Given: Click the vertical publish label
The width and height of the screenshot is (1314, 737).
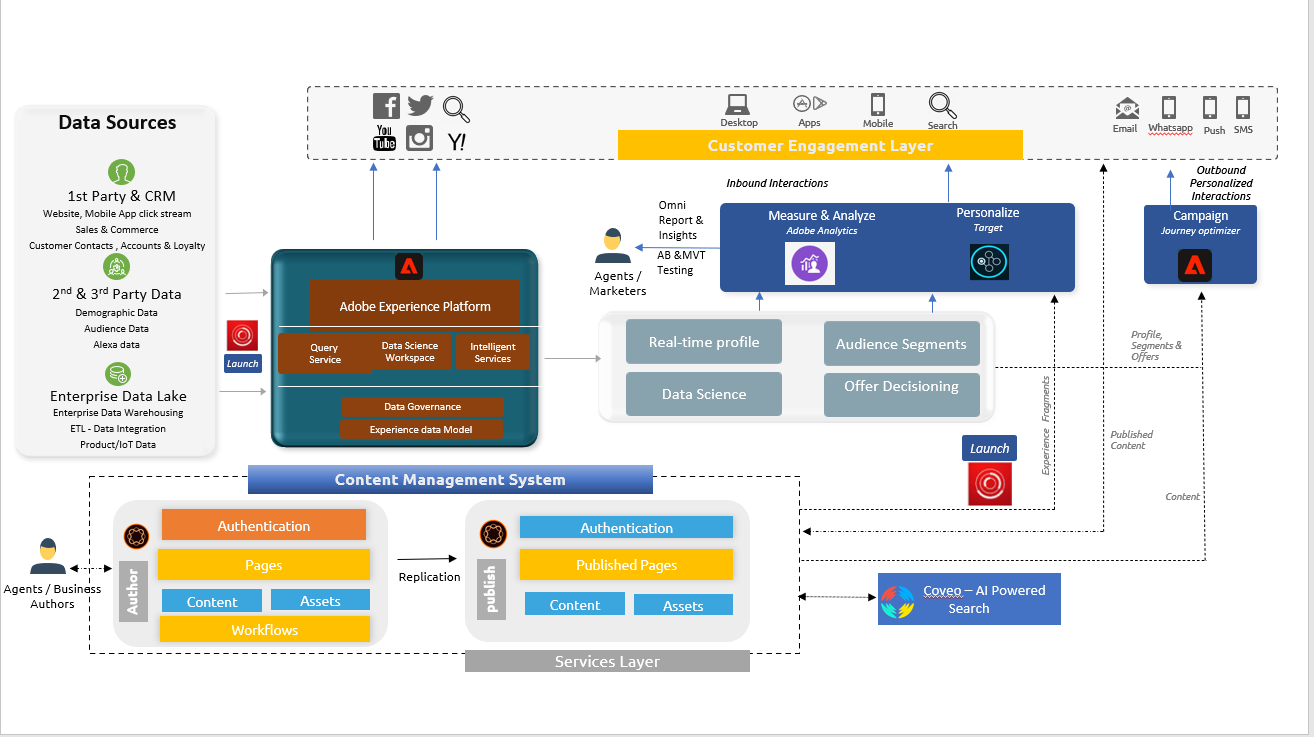Looking at the screenshot, I should click(x=491, y=588).
